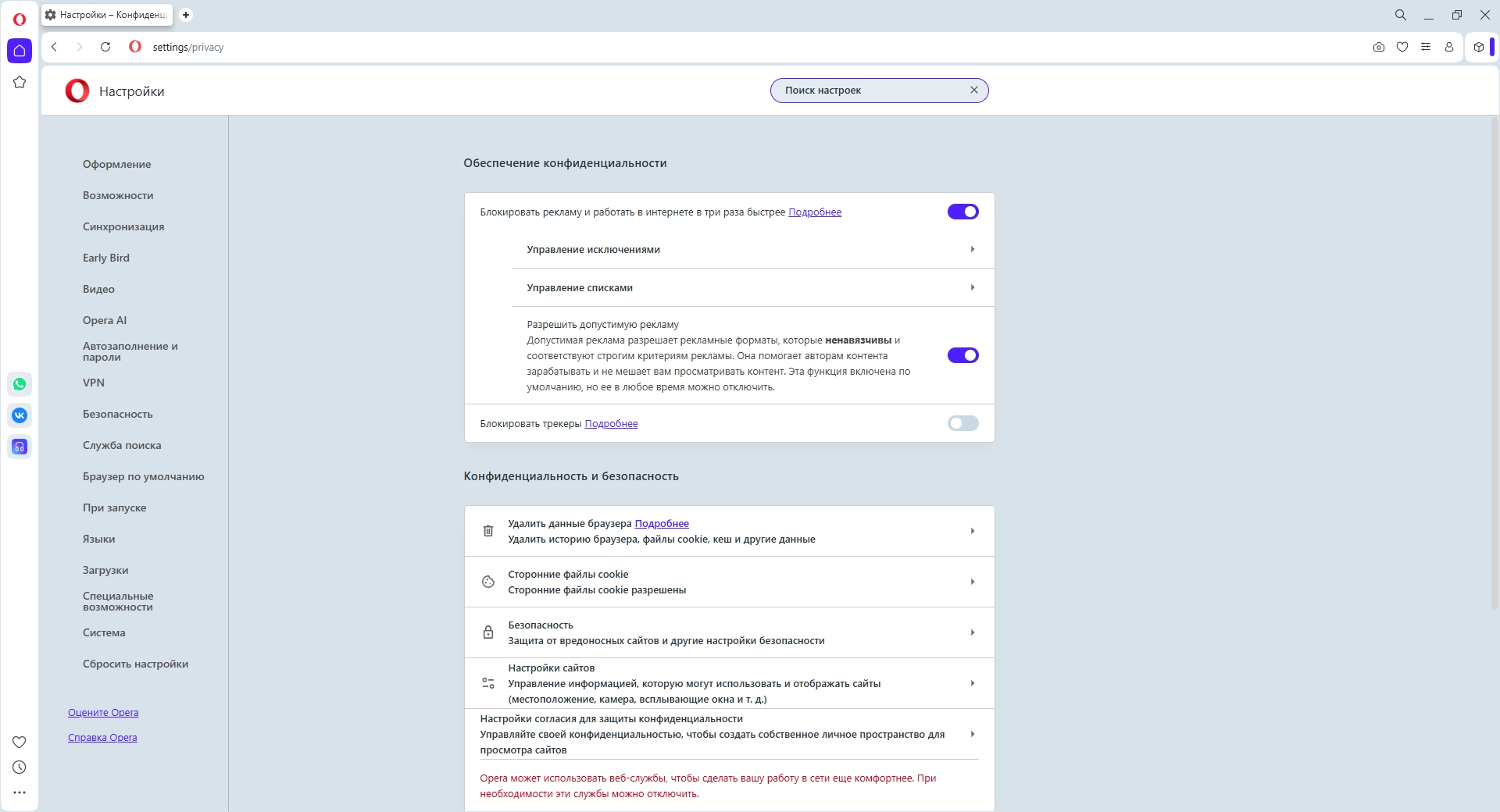The image size is (1500, 812).
Task: Open sidebar bookmarks star icon
Action: pos(20,82)
